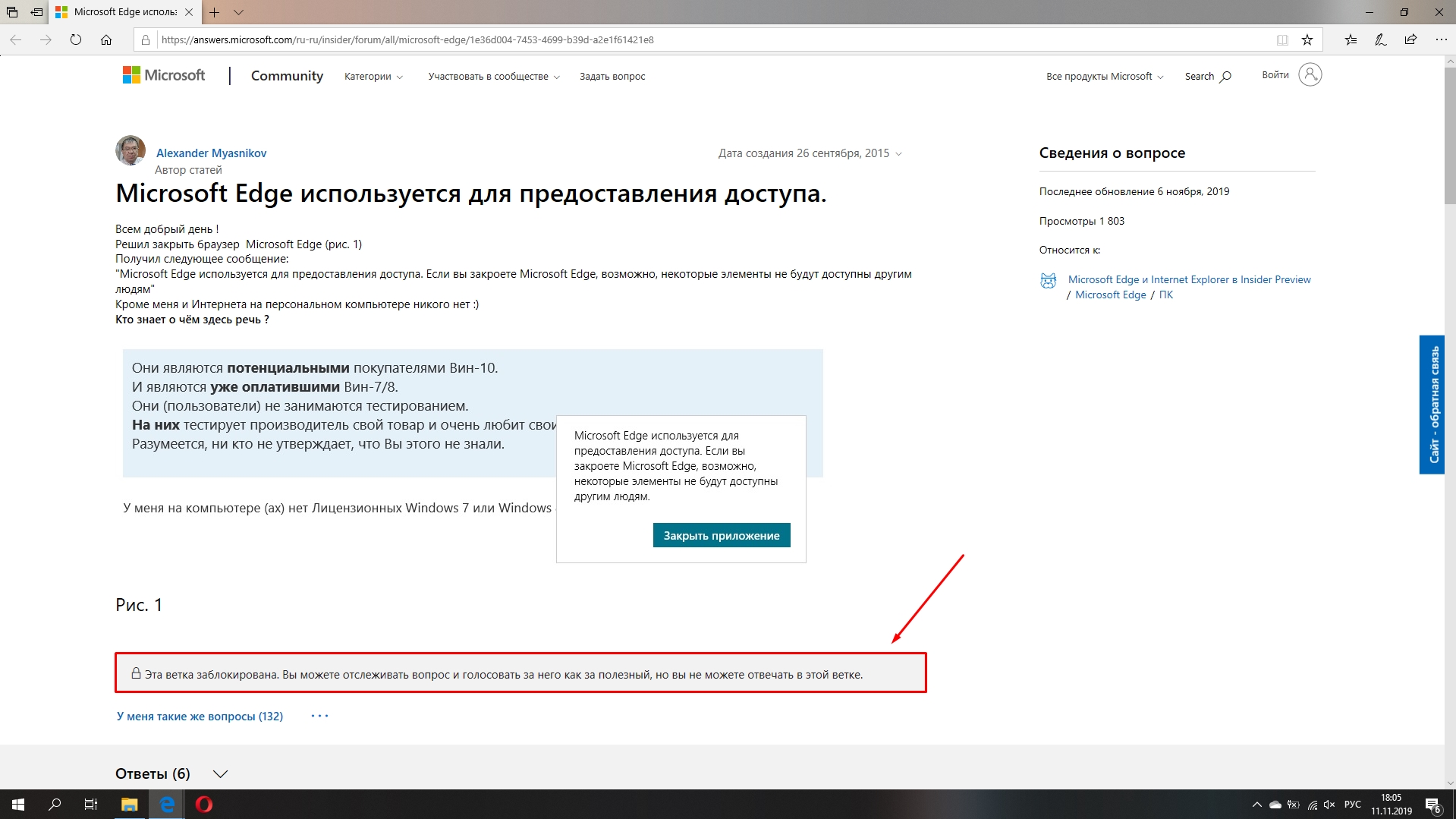Click Последнее обновление 6 ноября, 2019 text

click(1134, 191)
